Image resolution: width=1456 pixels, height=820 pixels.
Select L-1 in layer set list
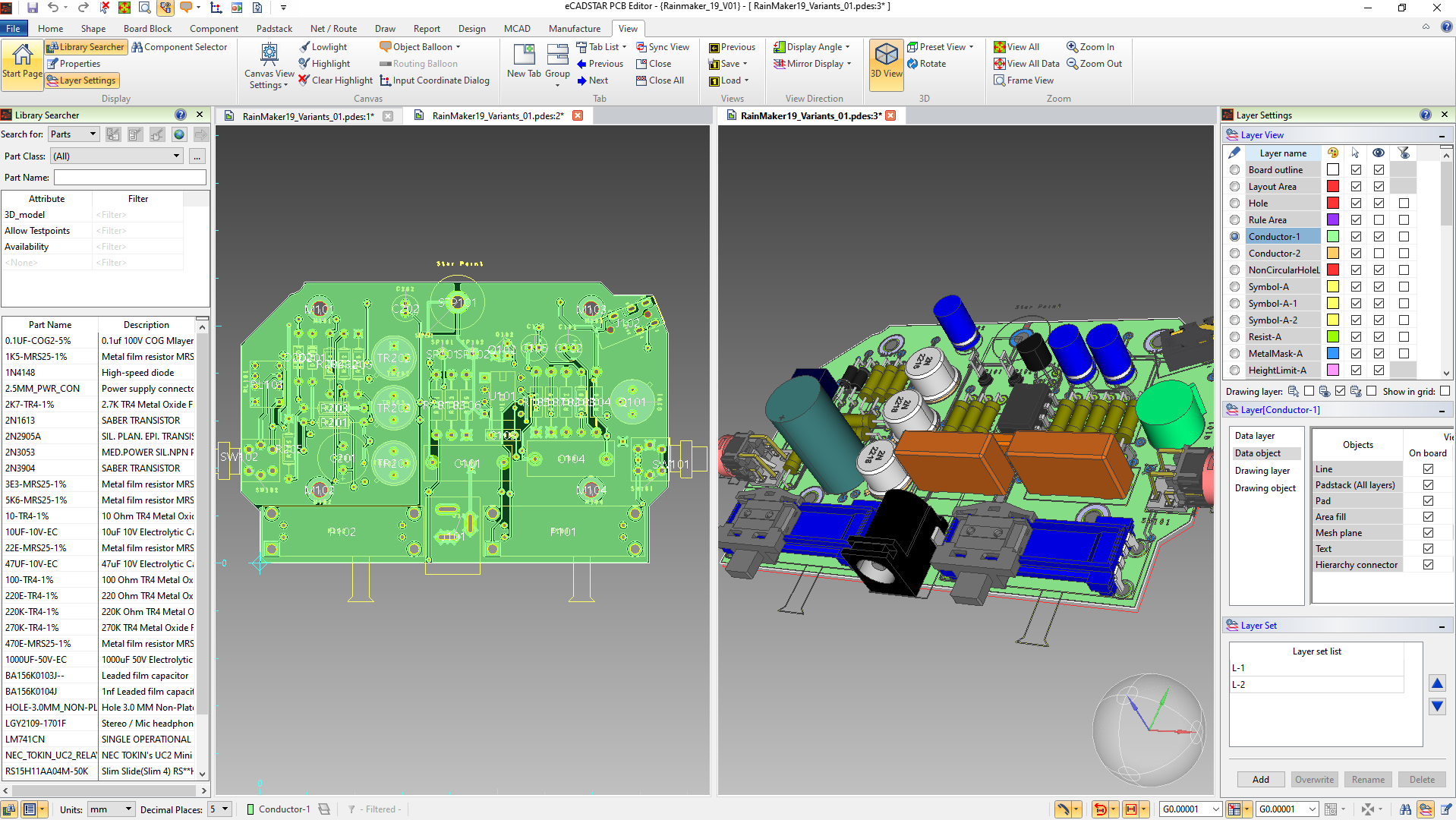[1316, 668]
